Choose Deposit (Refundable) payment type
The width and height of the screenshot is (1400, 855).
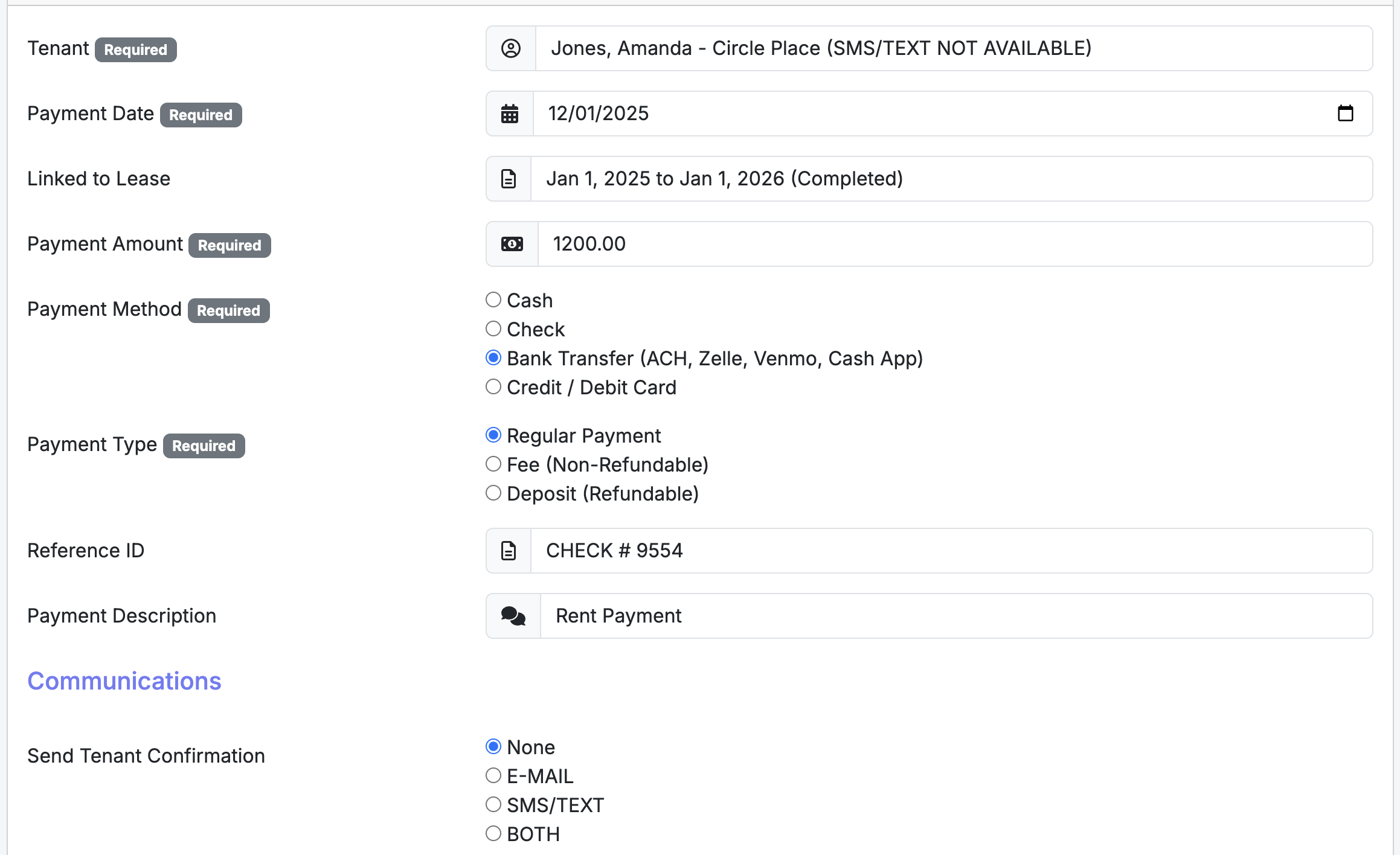point(493,493)
